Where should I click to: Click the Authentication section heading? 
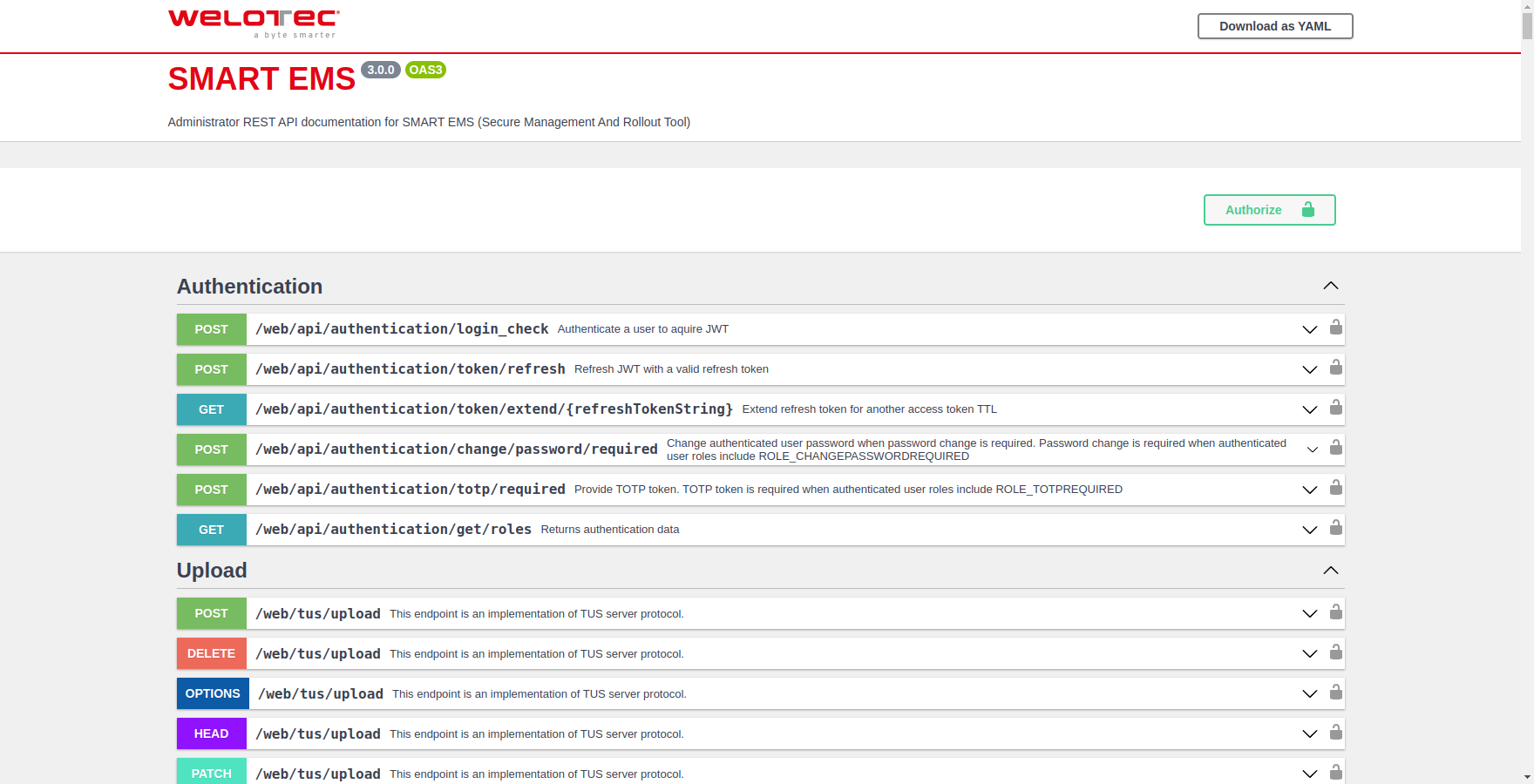249,287
